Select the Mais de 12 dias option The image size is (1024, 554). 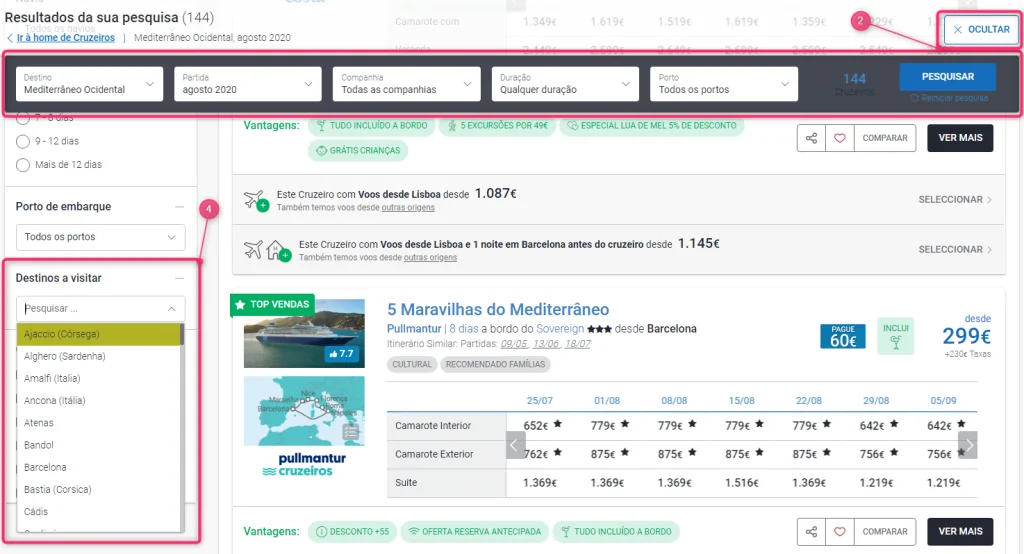(23, 164)
